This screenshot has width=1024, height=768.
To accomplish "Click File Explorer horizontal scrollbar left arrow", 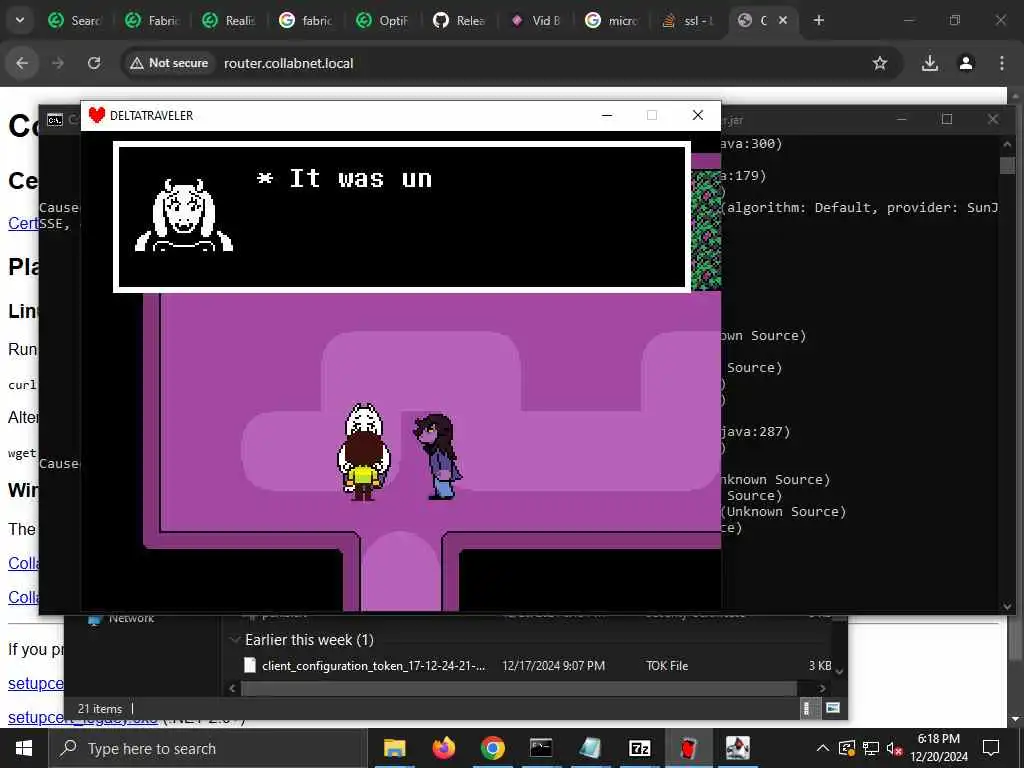I will 232,688.
